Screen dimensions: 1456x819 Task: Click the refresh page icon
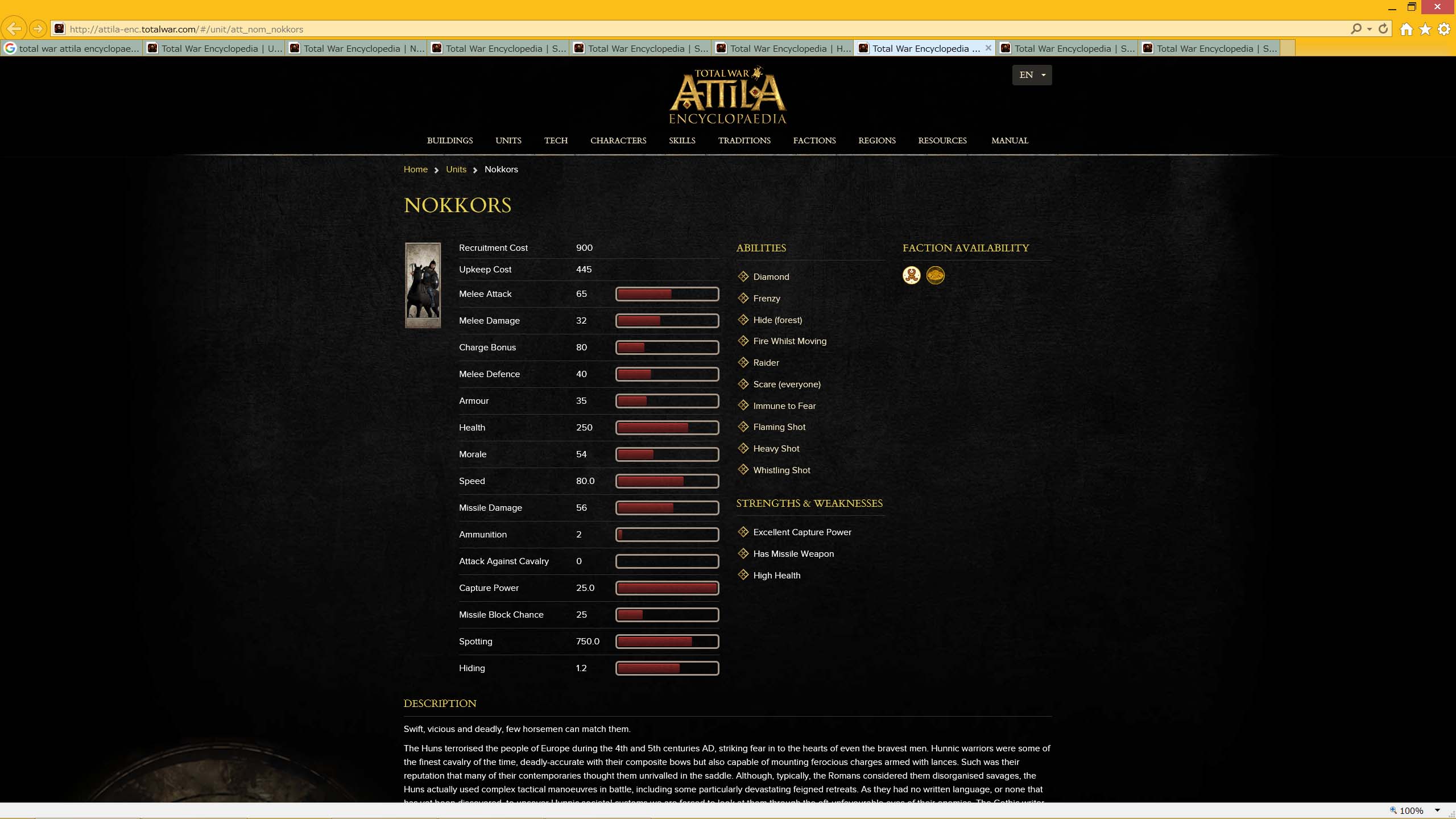point(1383,28)
